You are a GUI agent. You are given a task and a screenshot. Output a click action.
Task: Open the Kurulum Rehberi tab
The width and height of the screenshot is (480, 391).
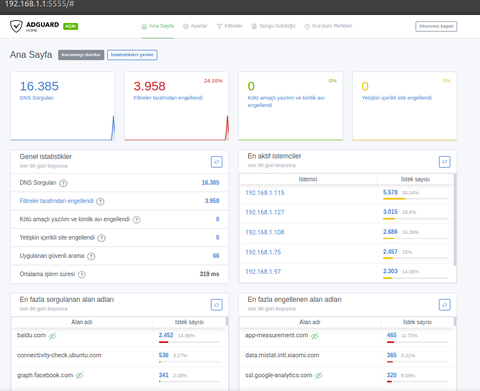(328, 26)
